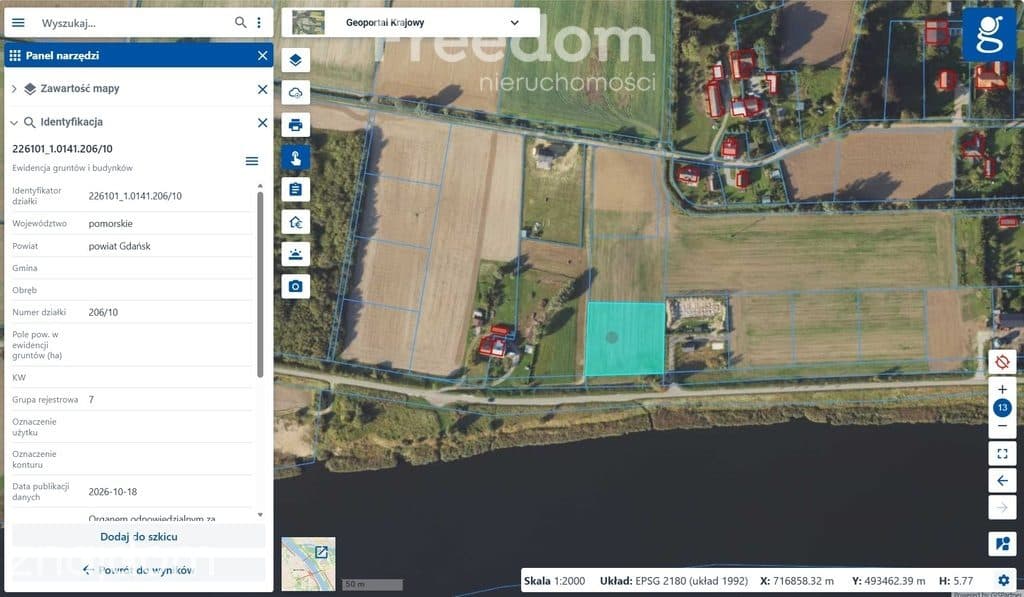Take a map screenshot with camera tool
Screen dimensions: 1024x597
pos(295,286)
